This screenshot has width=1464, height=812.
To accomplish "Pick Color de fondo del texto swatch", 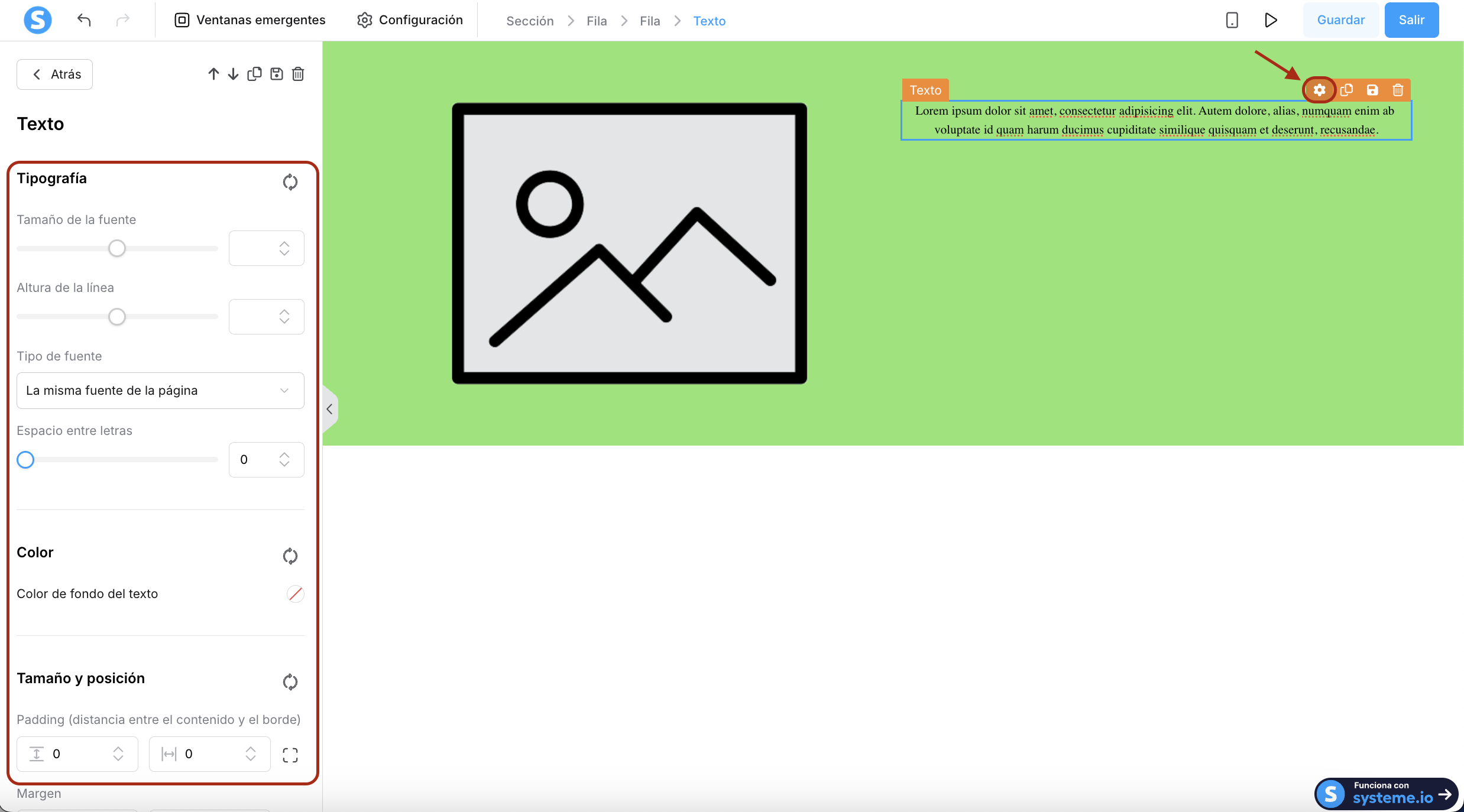I will coord(295,594).
